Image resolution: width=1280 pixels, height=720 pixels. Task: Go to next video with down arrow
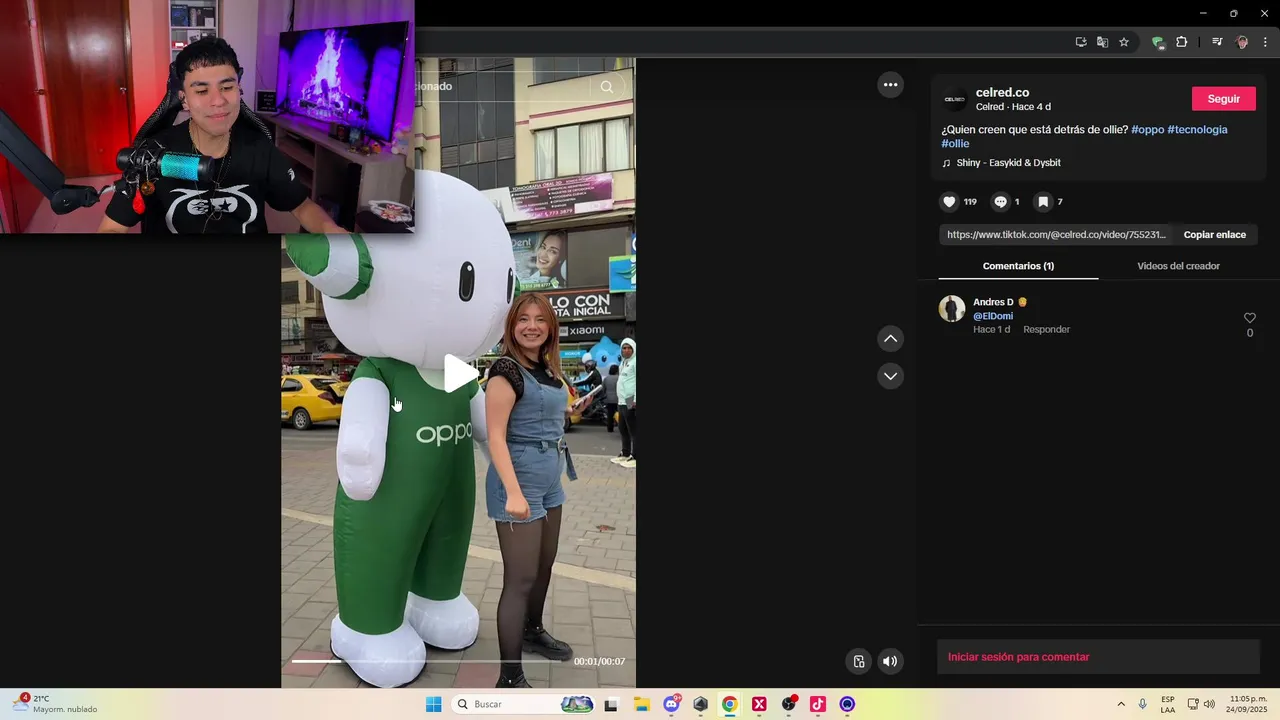pos(890,376)
